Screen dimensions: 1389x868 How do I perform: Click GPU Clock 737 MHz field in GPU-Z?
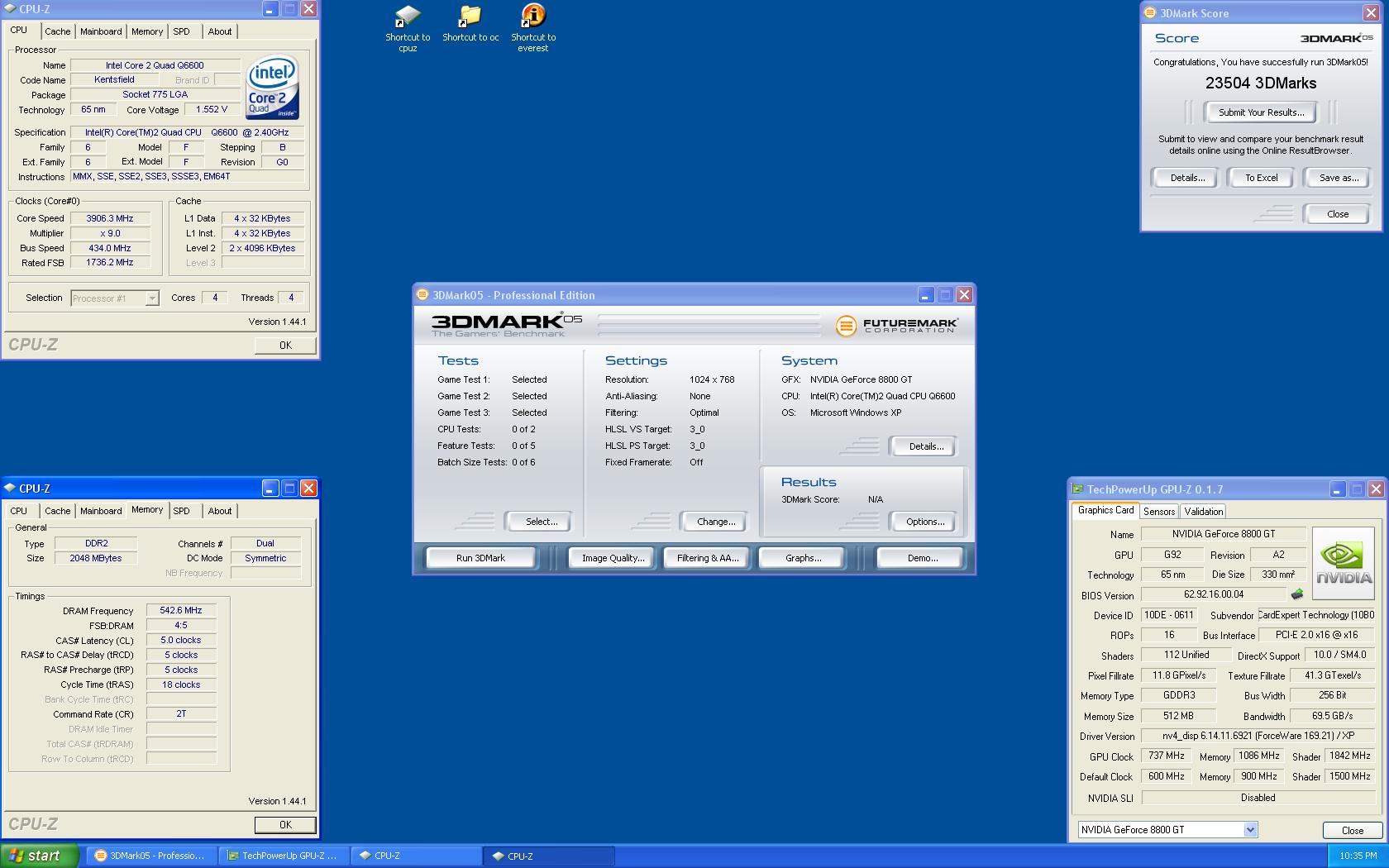coord(1166,756)
